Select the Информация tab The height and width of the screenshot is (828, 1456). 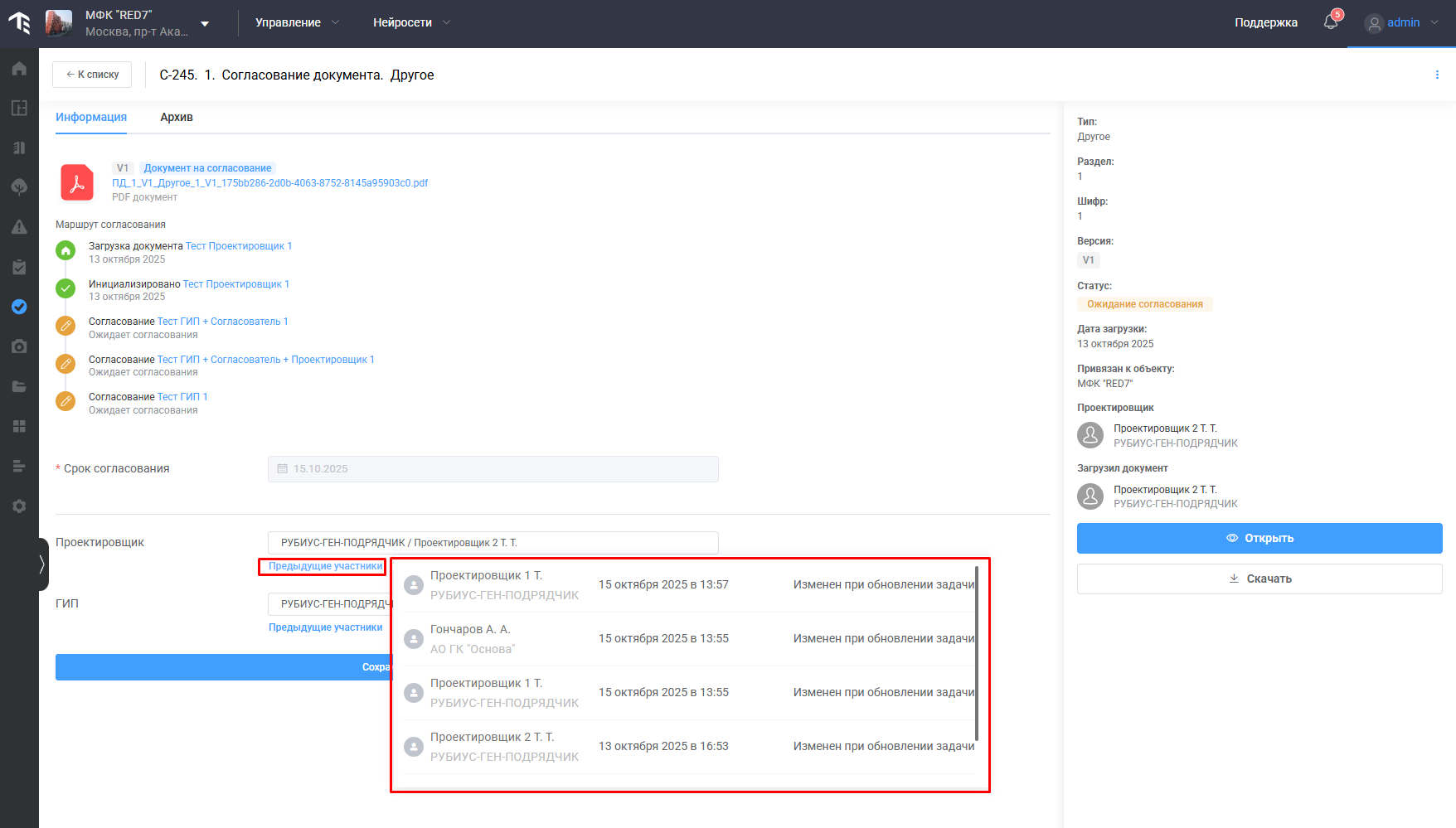(x=91, y=117)
